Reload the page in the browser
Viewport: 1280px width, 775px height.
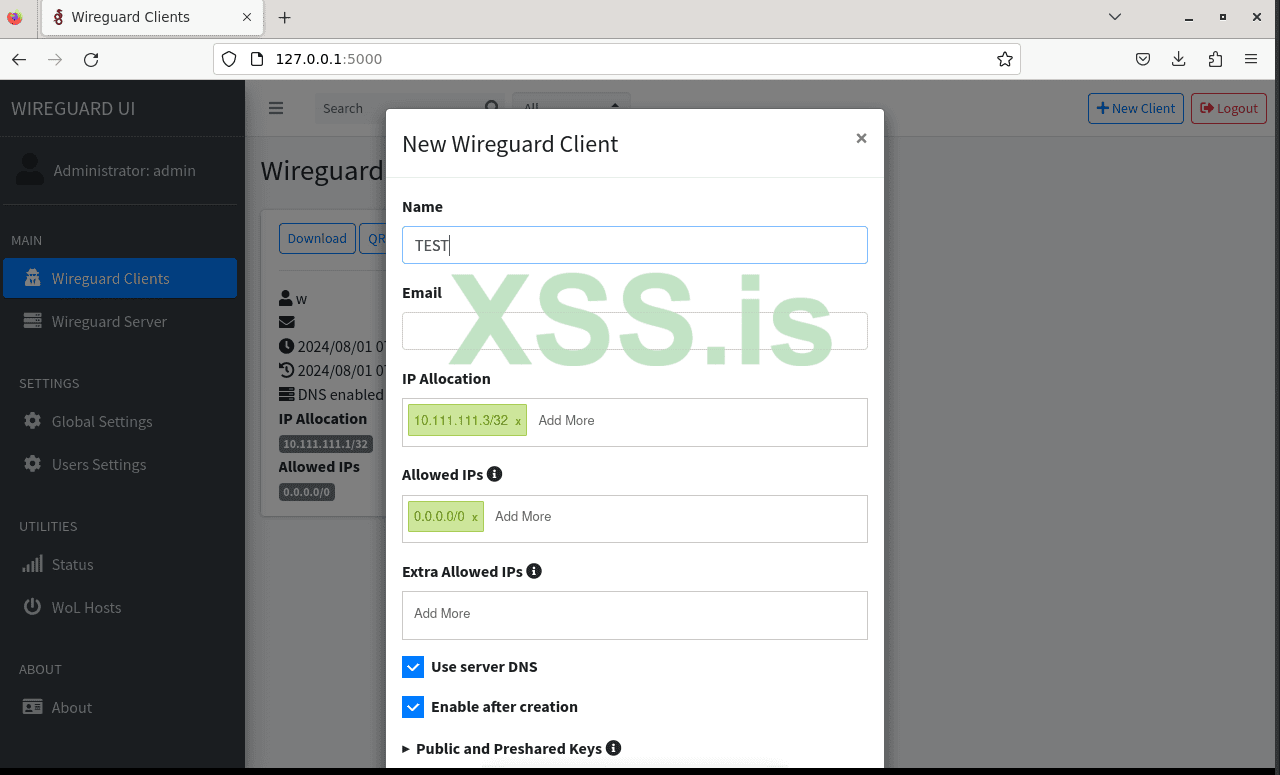click(91, 59)
